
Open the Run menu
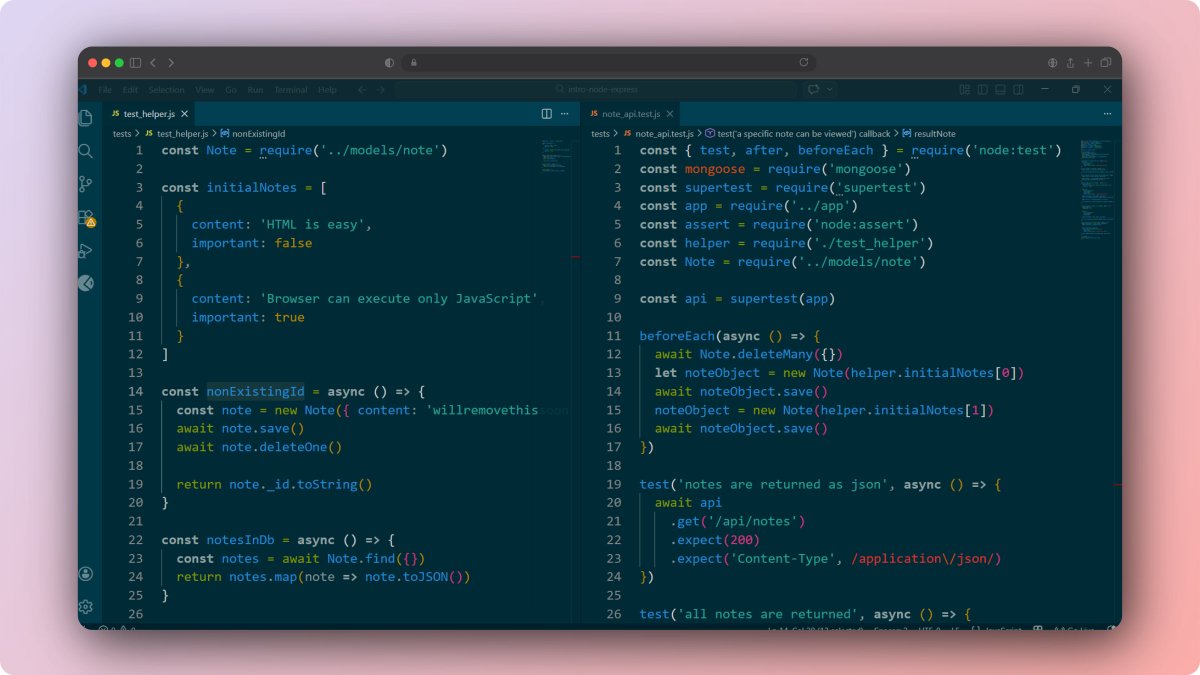(x=256, y=90)
